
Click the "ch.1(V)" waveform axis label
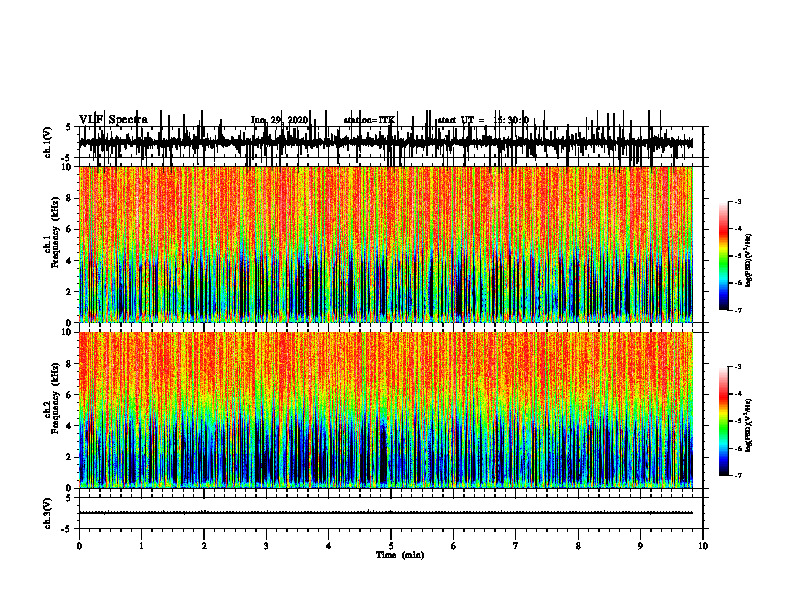coord(48,142)
